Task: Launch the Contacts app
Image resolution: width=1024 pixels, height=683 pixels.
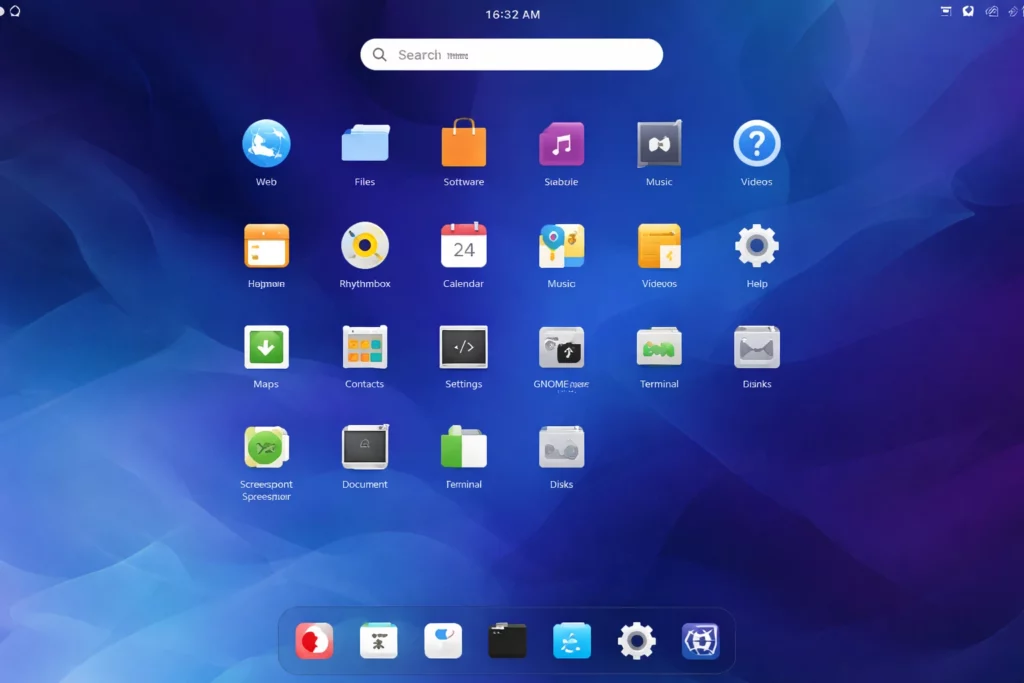Action: 365,347
